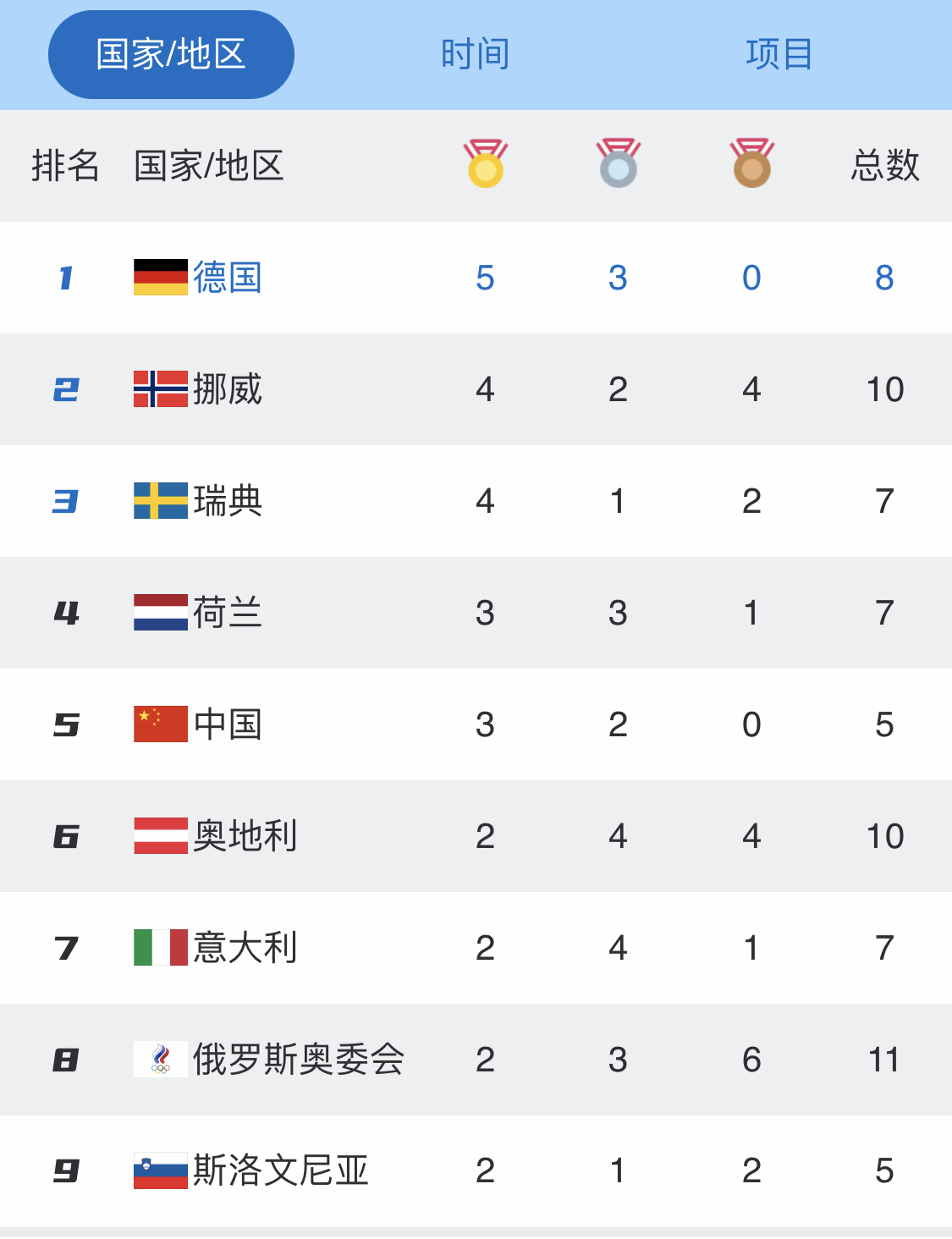952x1239 pixels.
Task: Click the Netherlands flag icon
Action: [x=161, y=613]
